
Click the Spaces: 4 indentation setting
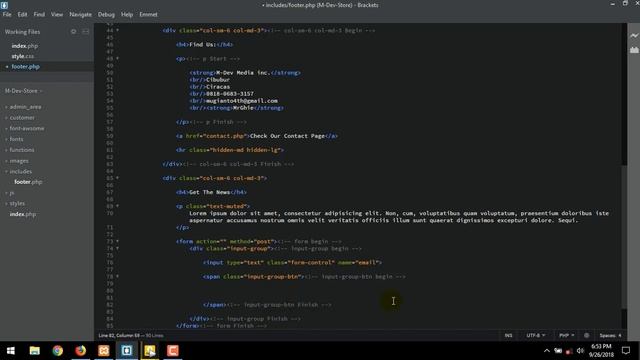(x=611, y=336)
